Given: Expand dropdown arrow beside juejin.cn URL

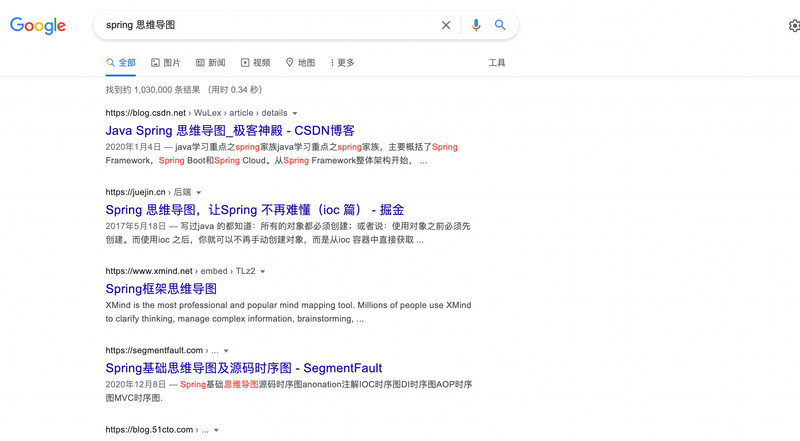Looking at the screenshot, I should [x=199, y=192].
